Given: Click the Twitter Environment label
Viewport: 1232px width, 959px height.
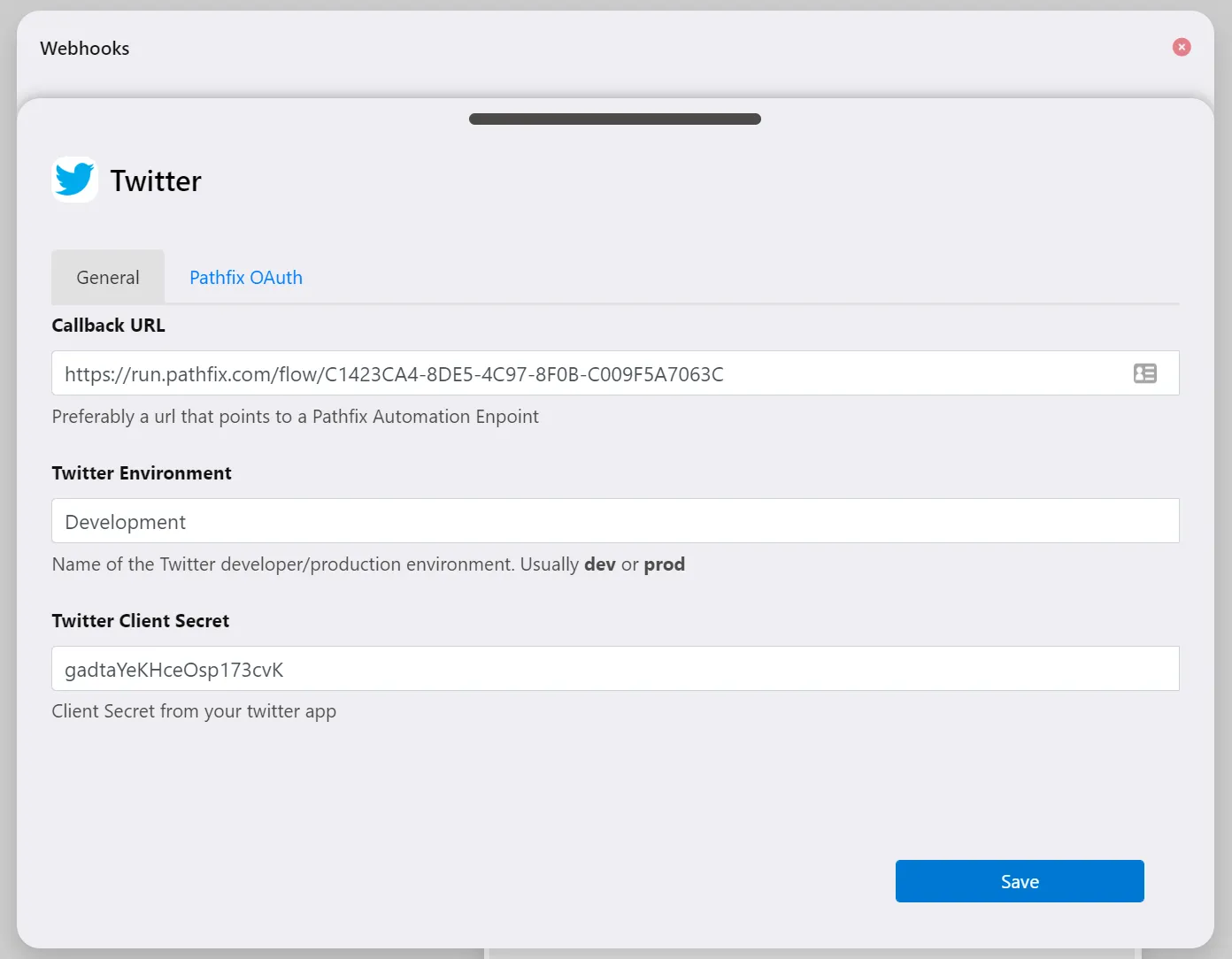Looking at the screenshot, I should tap(142, 472).
